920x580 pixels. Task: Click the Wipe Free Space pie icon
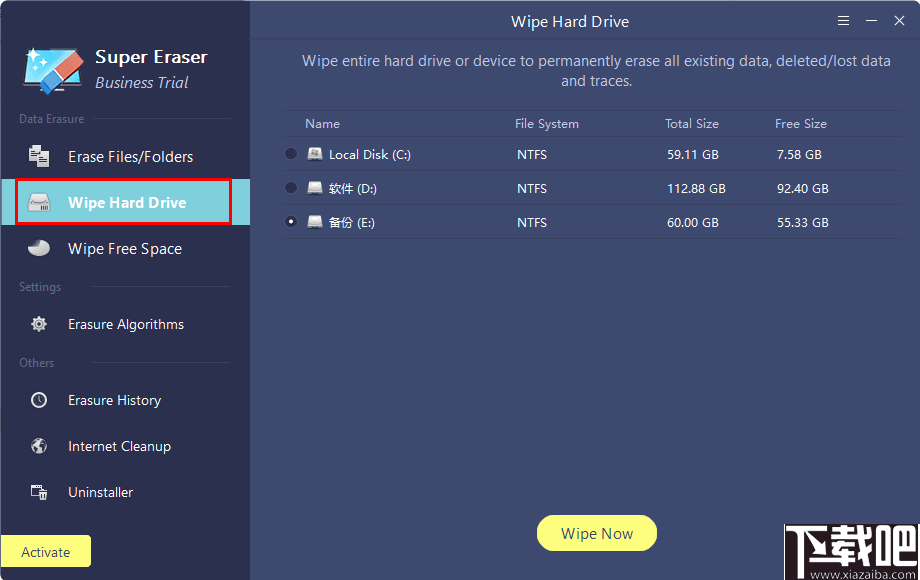pyautogui.click(x=39, y=248)
